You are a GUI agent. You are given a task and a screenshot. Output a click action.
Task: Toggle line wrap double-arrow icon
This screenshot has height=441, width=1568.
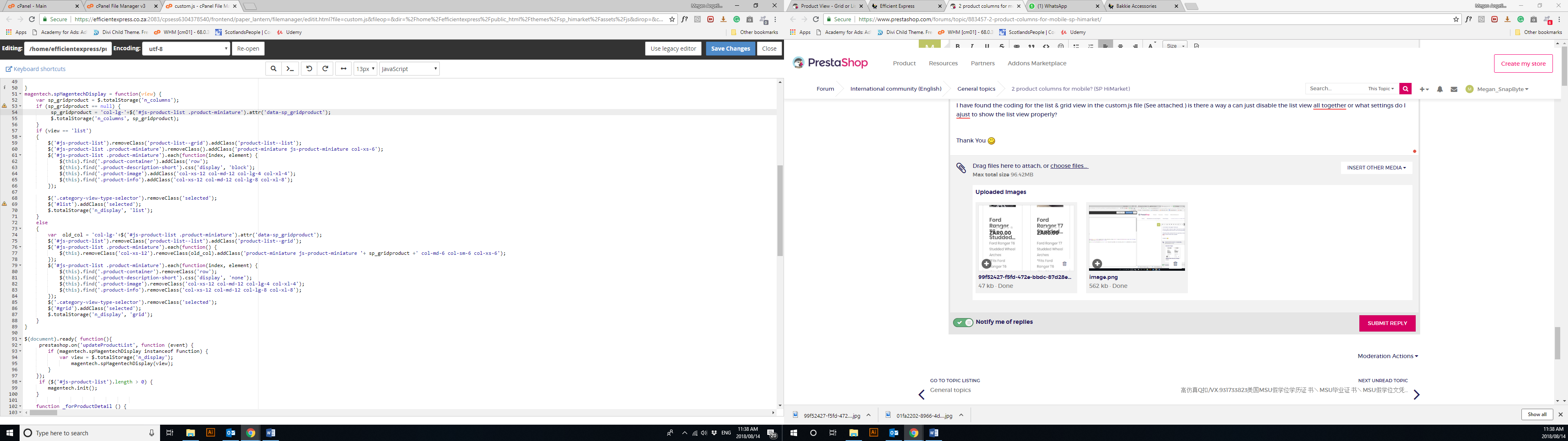[343, 69]
